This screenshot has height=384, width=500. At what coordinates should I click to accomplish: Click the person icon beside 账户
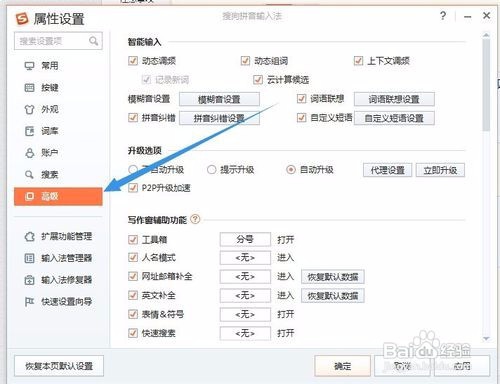pos(29,153)
